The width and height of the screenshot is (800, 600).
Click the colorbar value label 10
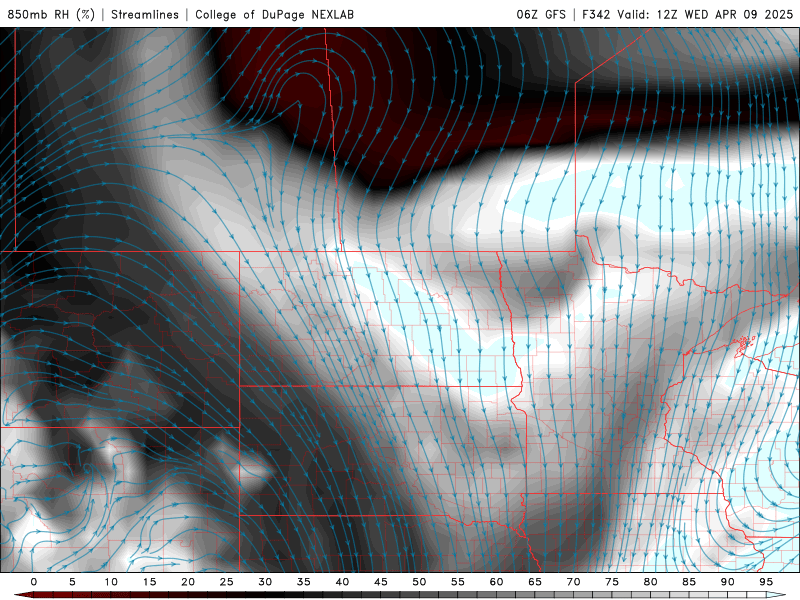pos(111,582)
